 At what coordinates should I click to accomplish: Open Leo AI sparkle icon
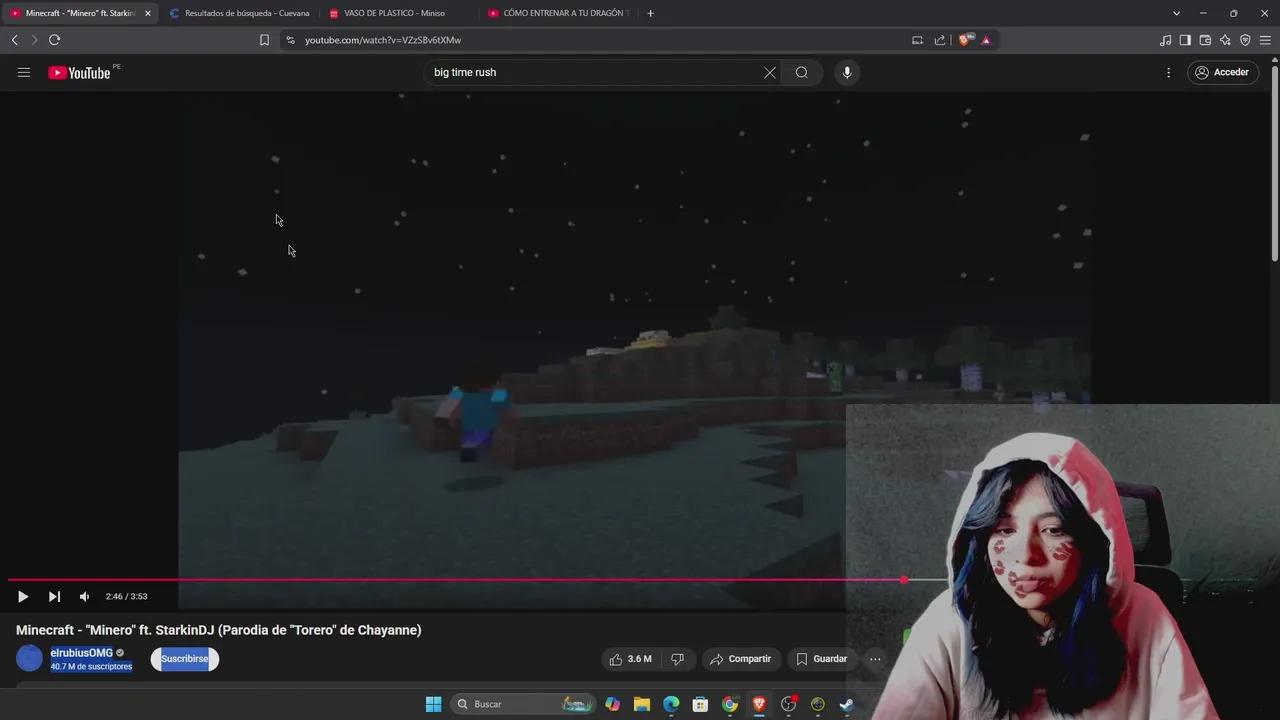point(1225,40)
